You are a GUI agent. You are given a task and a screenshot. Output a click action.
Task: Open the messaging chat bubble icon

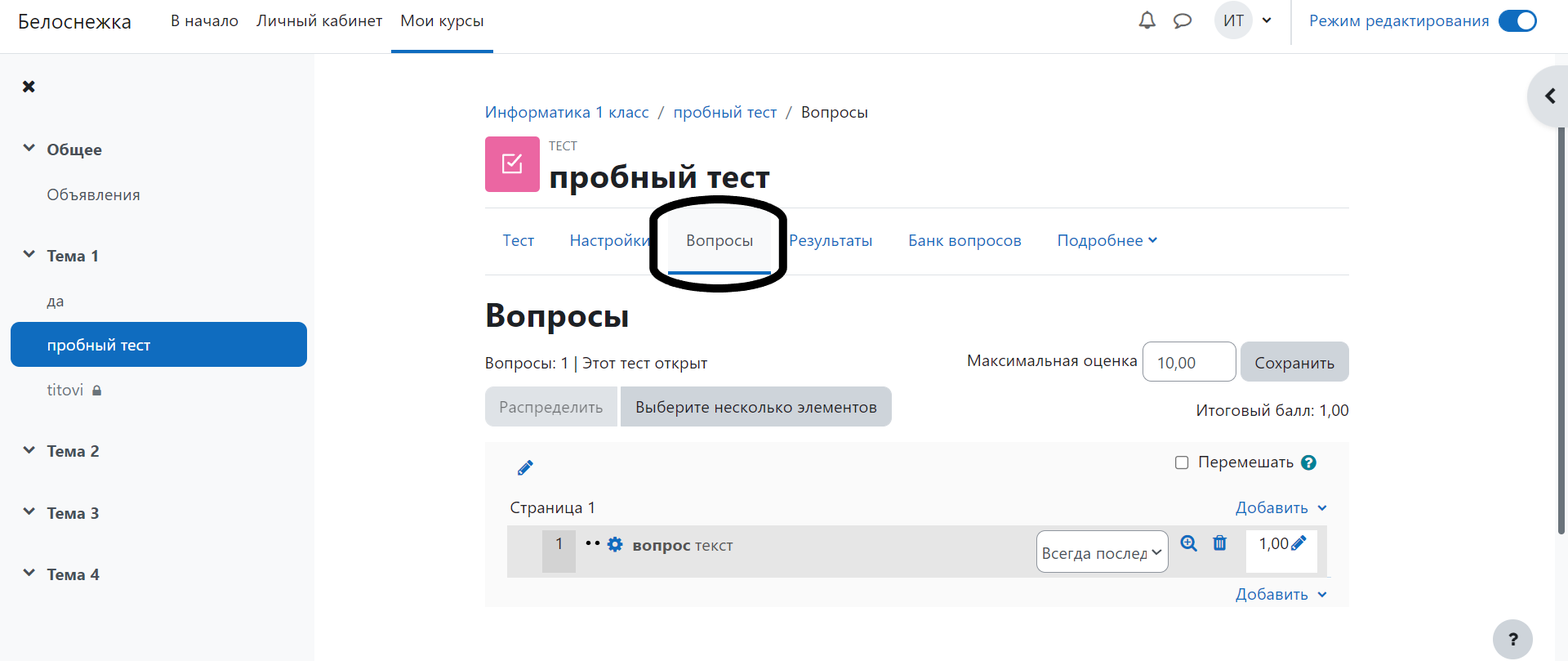point(1182,20)
